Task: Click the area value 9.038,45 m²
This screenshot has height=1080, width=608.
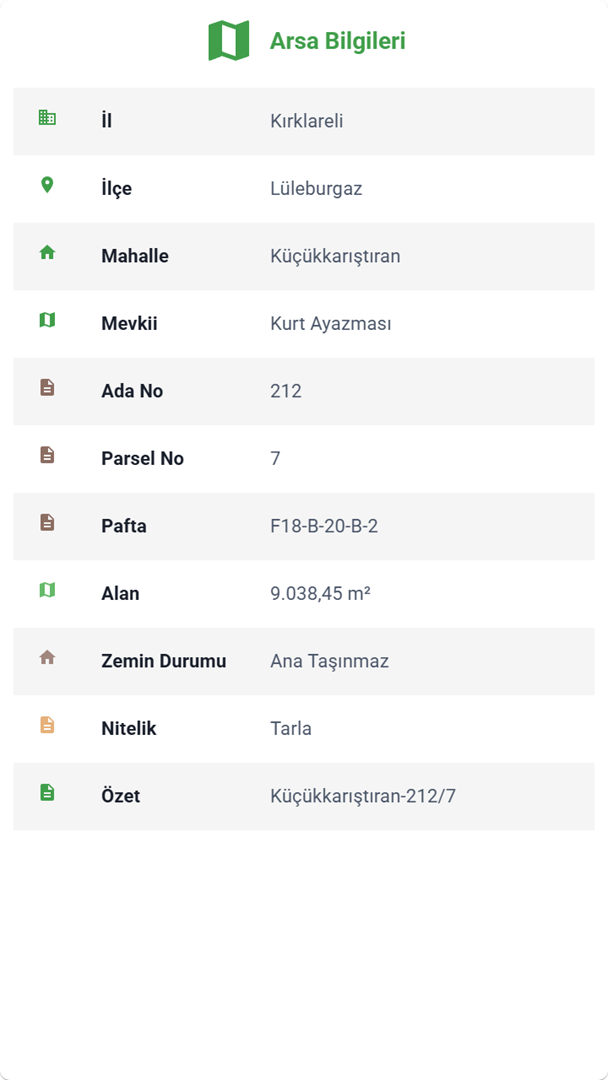Action: coord(320,594)
